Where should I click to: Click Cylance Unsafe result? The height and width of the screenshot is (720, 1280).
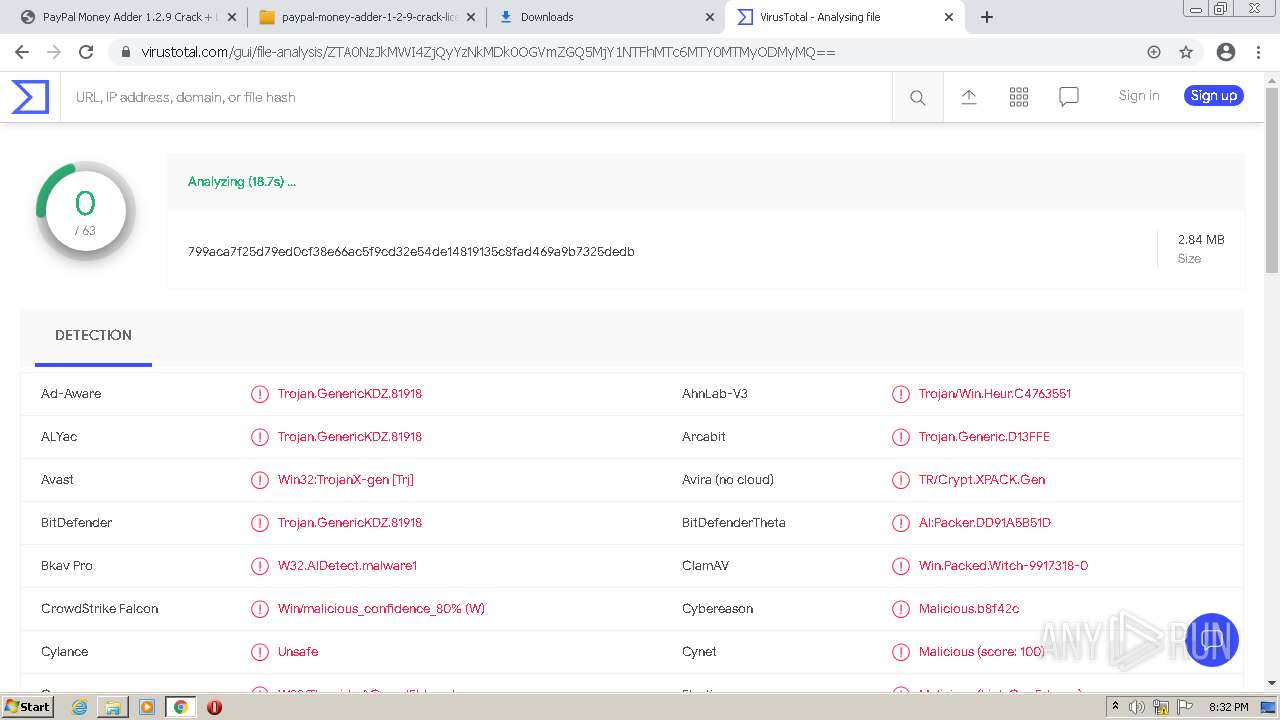(x=298, y=652)
